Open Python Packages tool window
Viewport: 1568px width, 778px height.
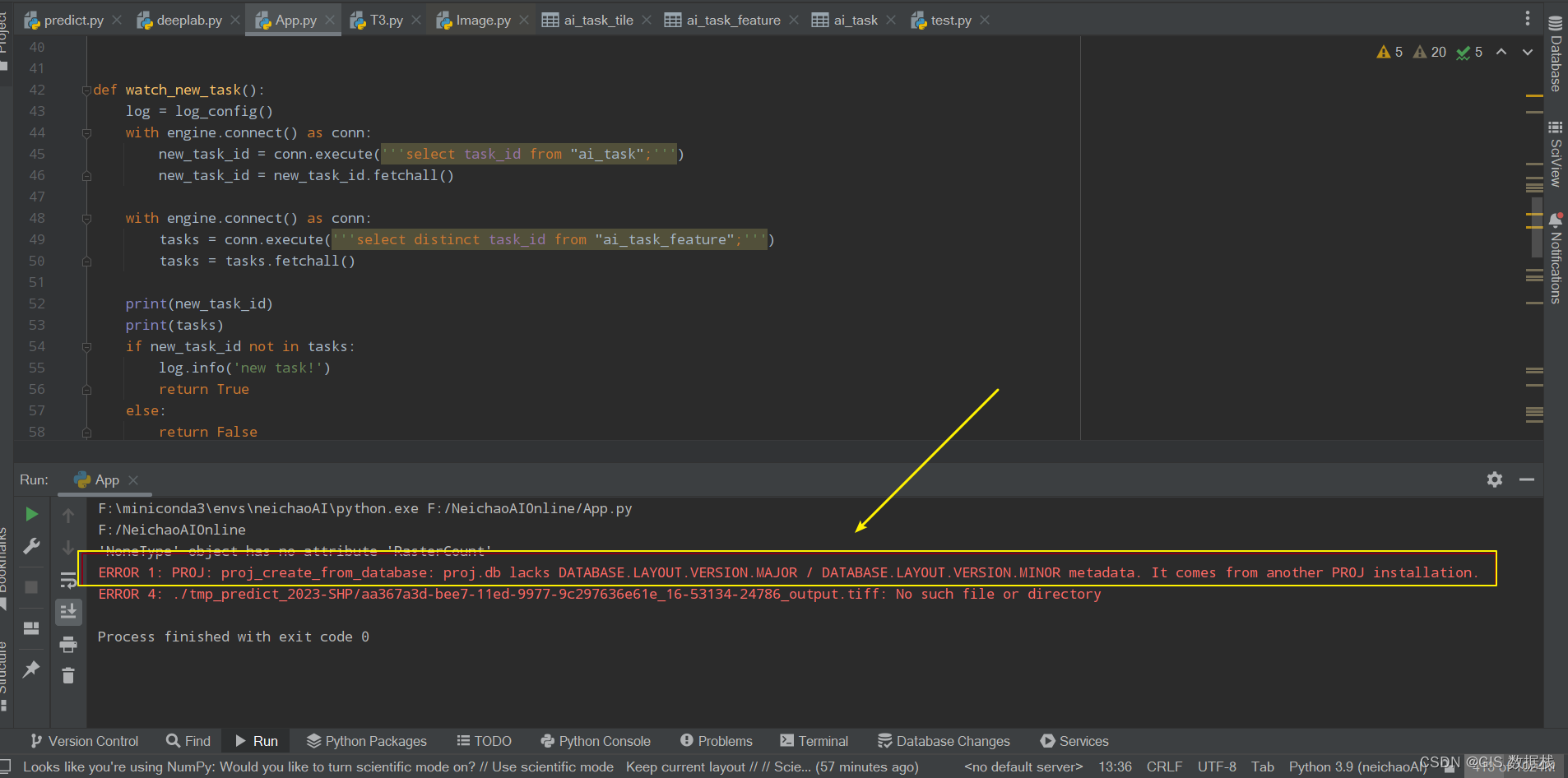[367, 741]
